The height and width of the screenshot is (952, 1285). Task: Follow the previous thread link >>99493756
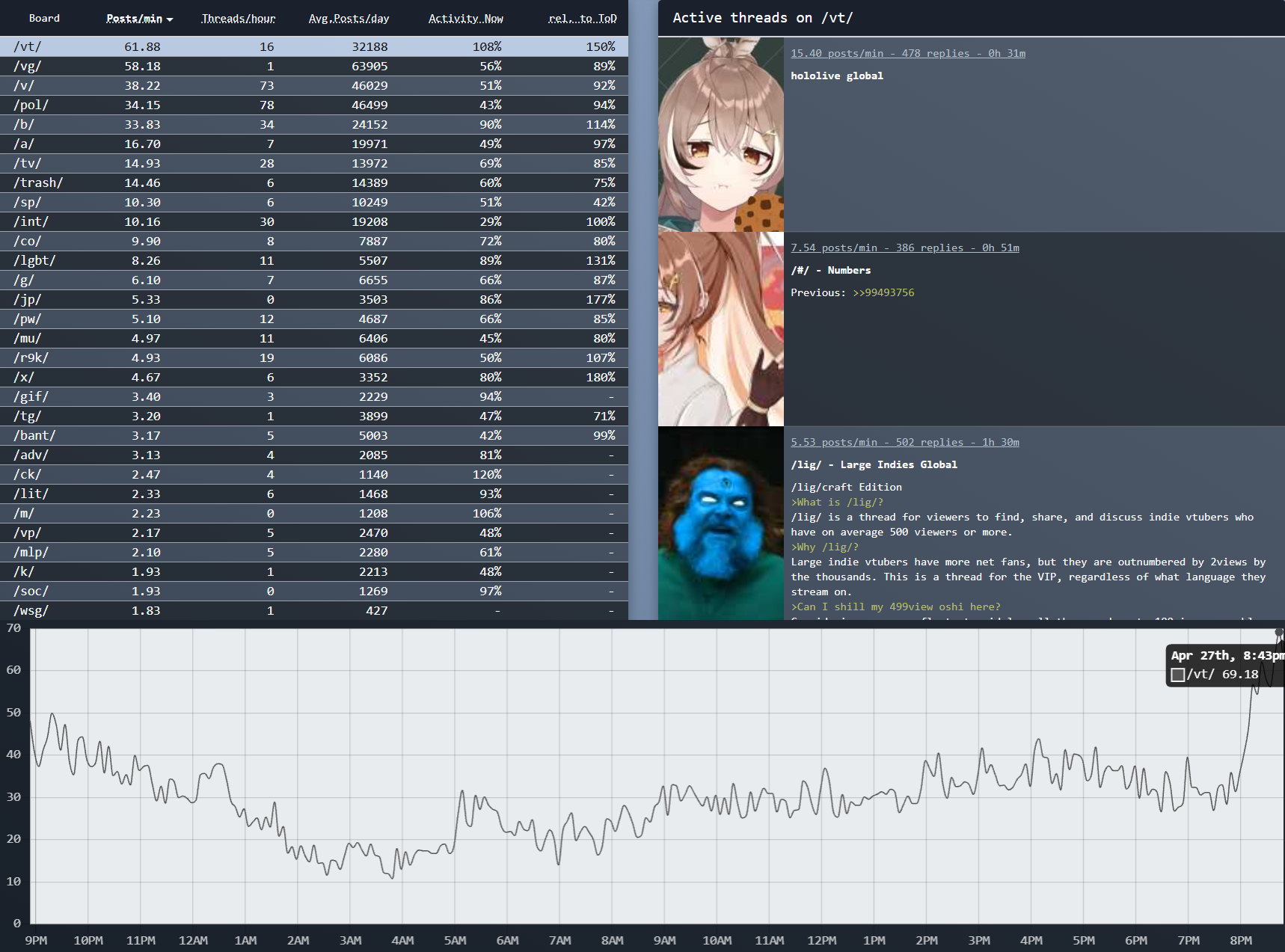[x=883, y=292]
